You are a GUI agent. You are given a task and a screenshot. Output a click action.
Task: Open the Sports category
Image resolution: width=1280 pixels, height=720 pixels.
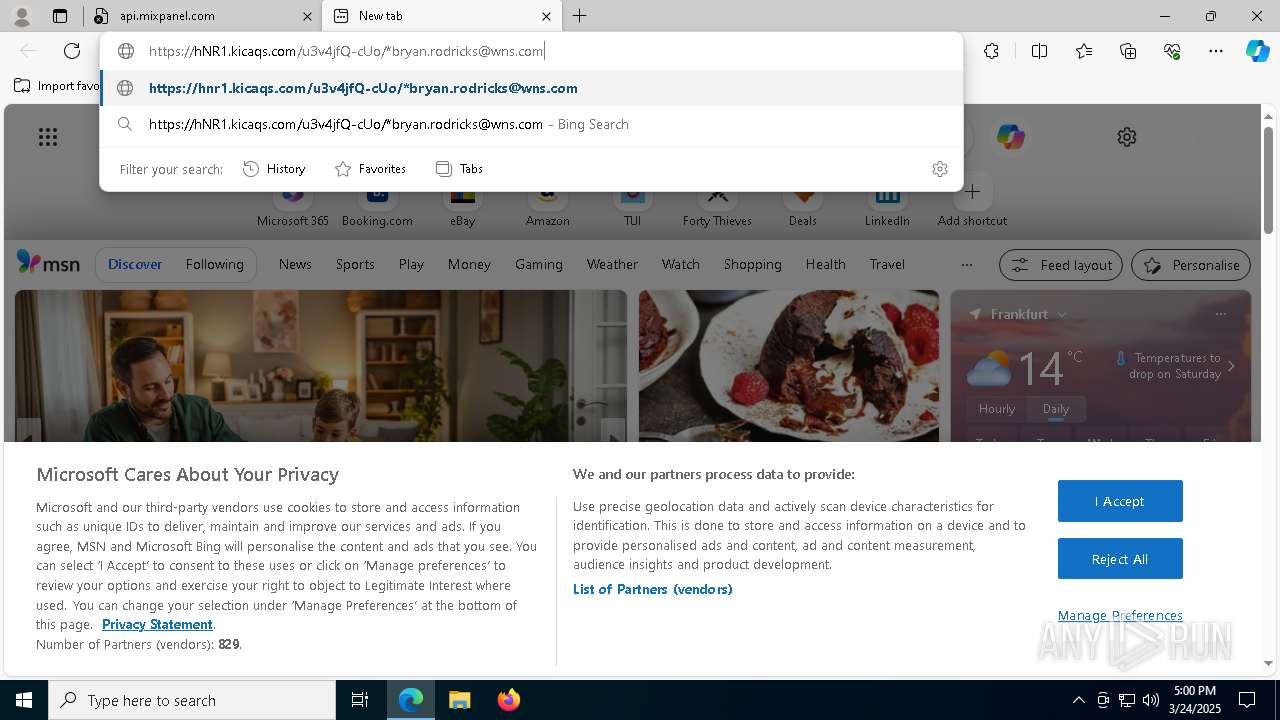tap(355, 265)
